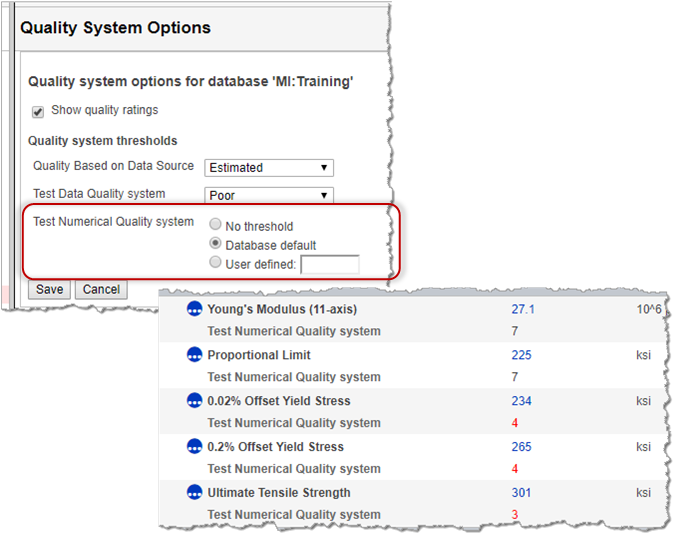This screenshot has height=537, width=678.
Task: Open the Test Data Quality system dropdown
Action: [268, 195]
